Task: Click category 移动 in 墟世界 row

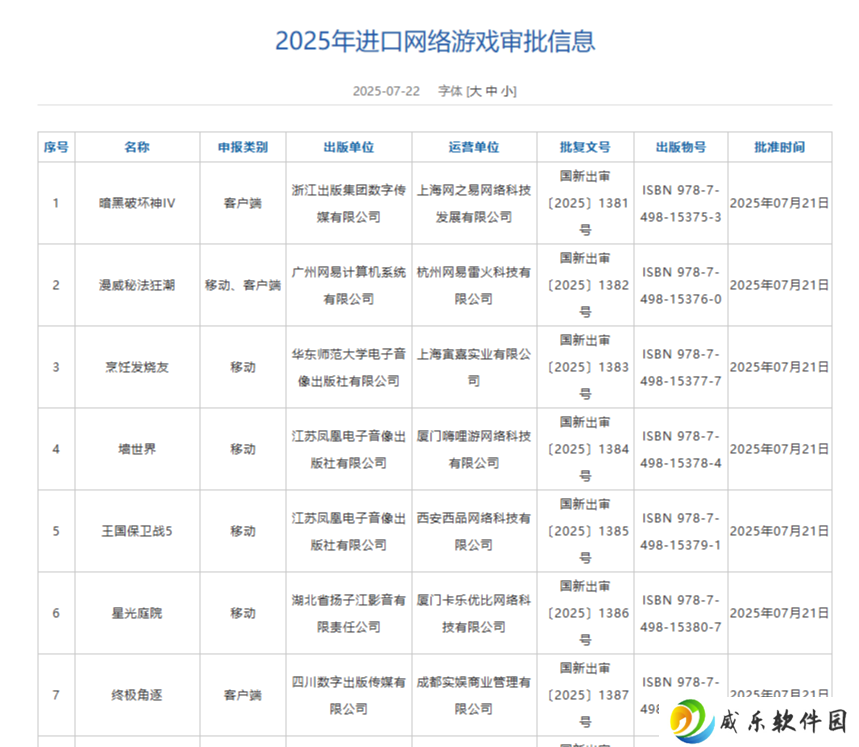Action: (243, 450)
